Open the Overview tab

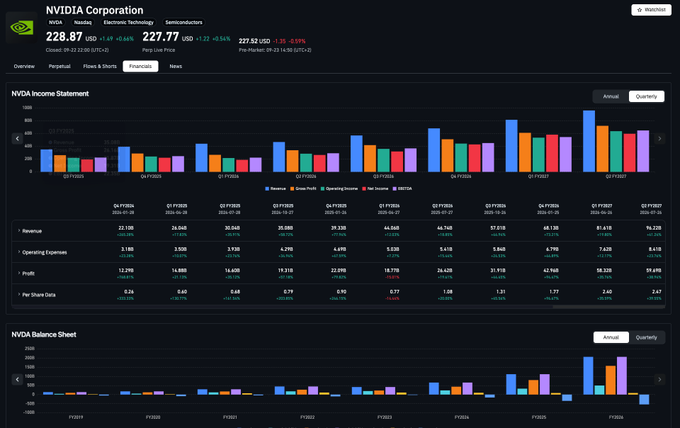tap(24, 66)
